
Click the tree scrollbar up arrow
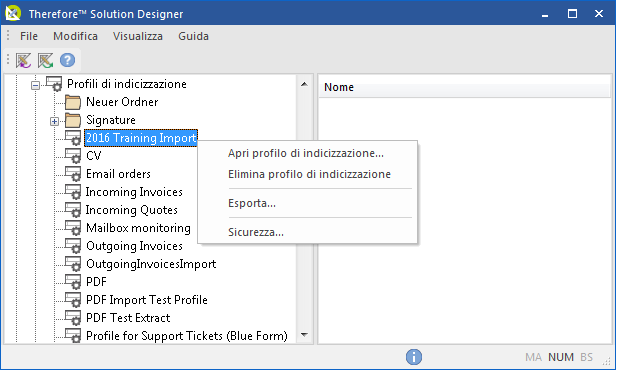coord(304,84)
